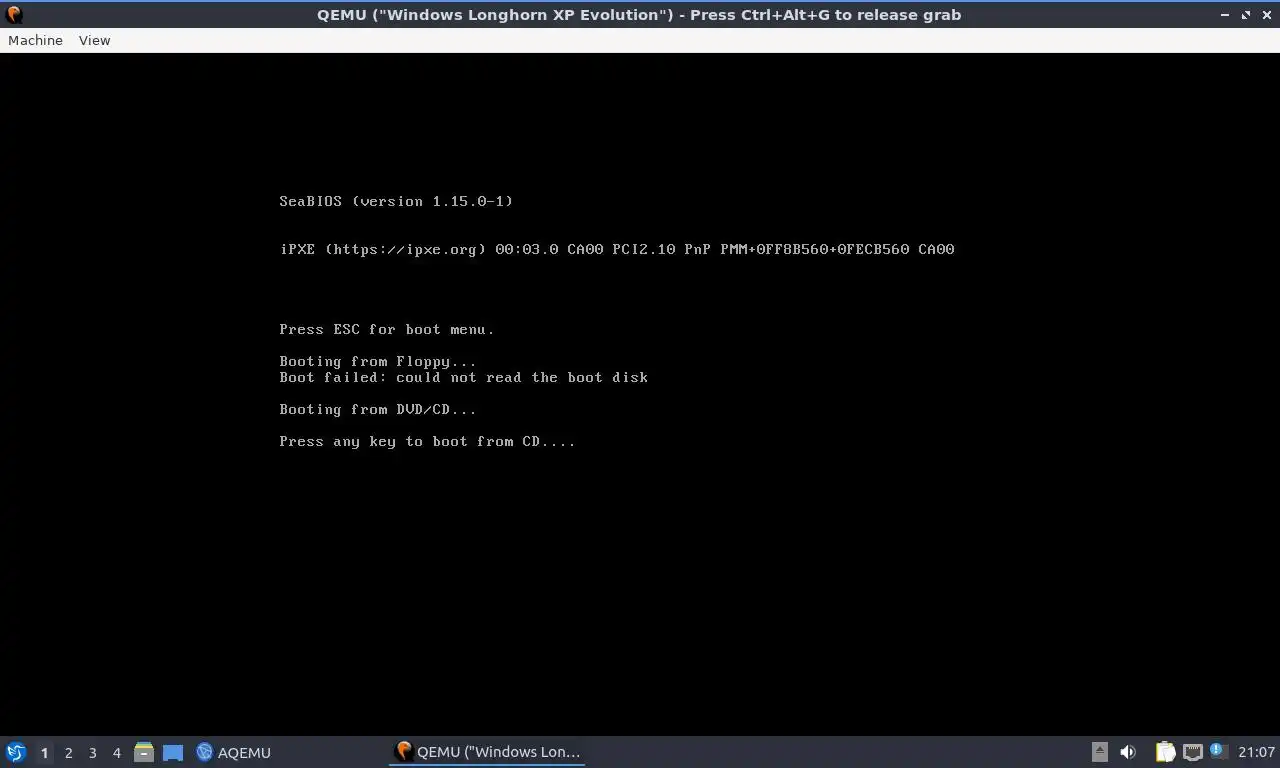
Task: Click the iPXE (https://ipxe.org) line
Action: tap(617, 249)
